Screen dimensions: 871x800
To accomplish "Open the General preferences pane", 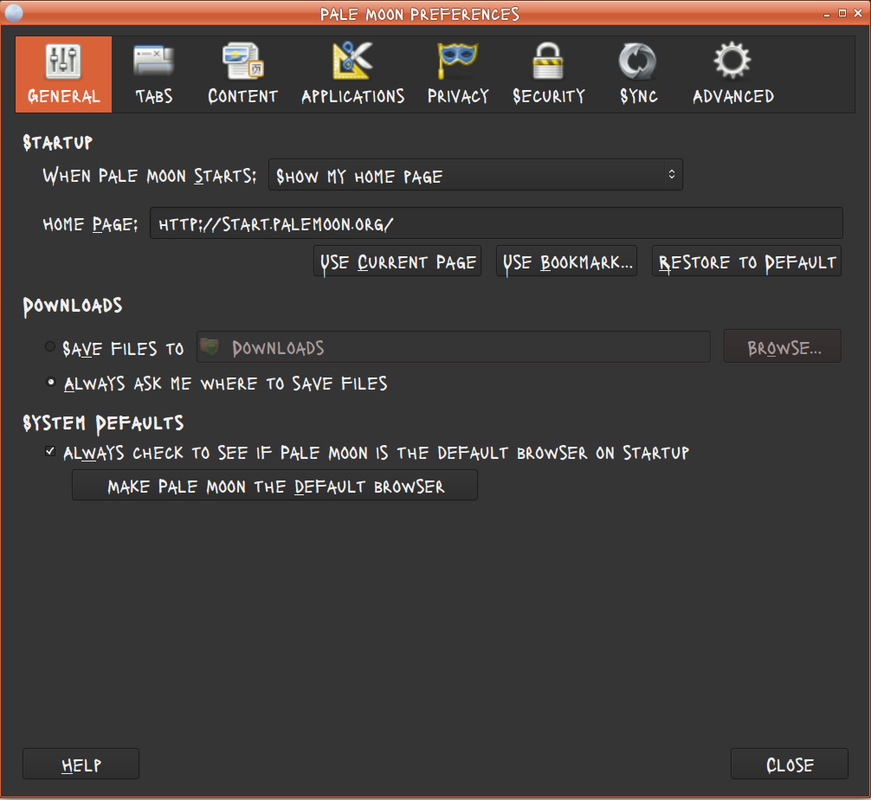I will tap(63, 74).
